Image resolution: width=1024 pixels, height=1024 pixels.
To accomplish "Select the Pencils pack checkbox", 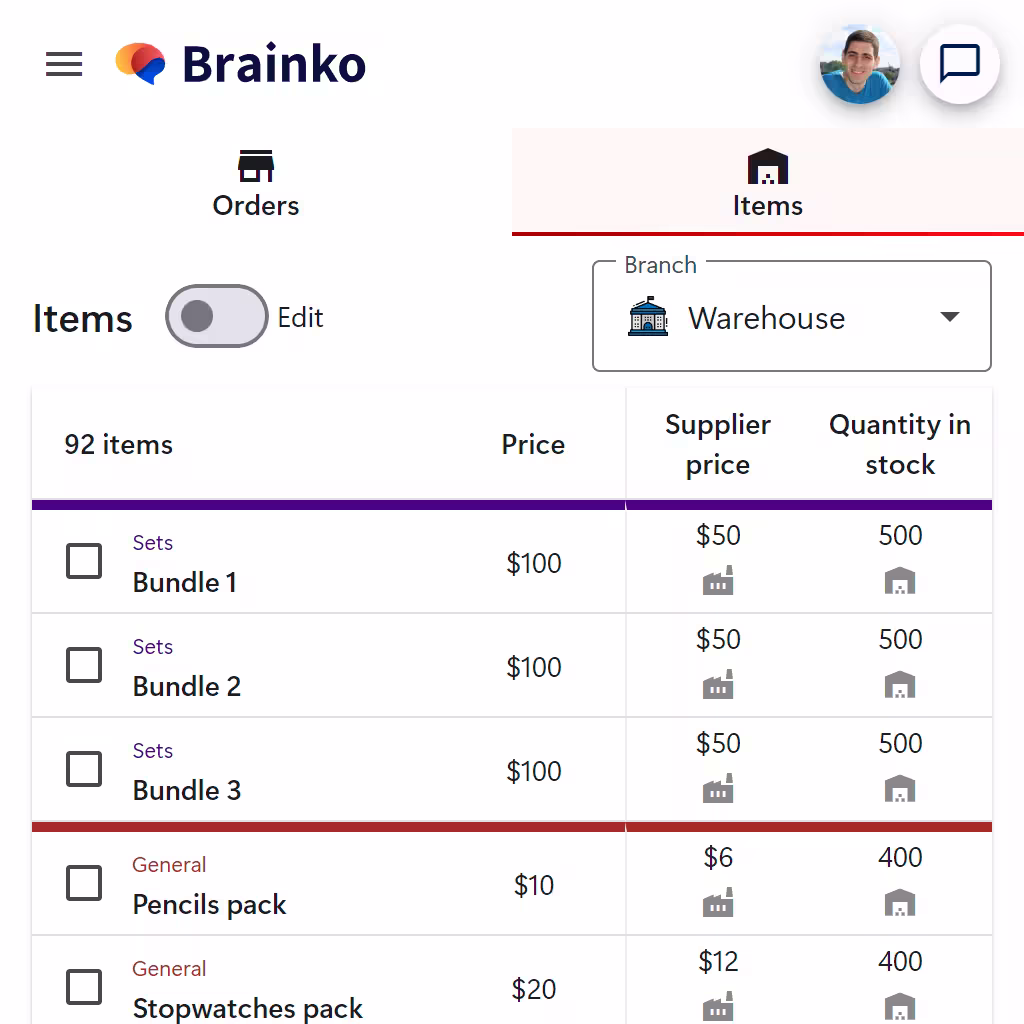I will pyautogui.click(x=84, y=883).
